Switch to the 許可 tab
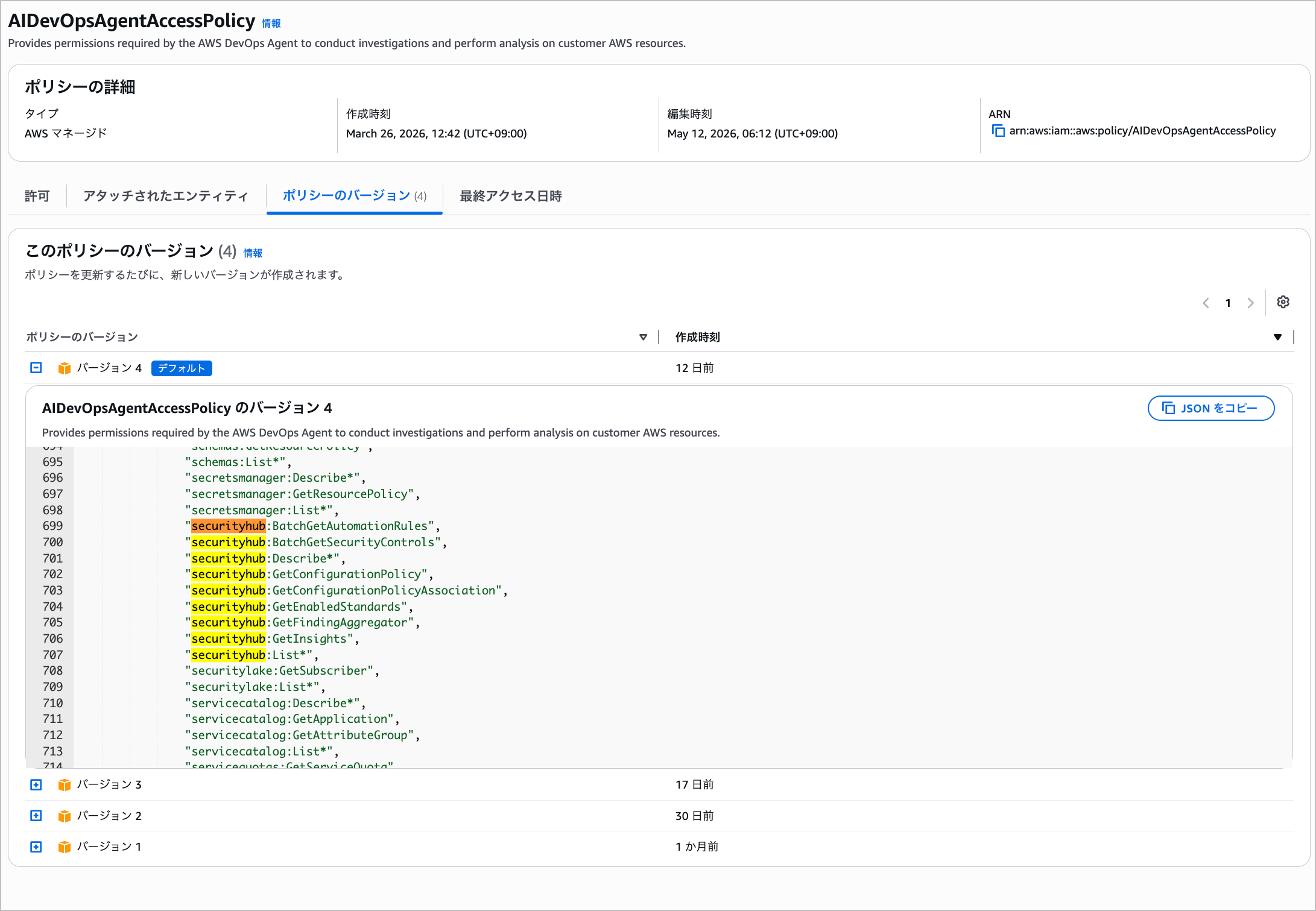The height and width of the screenshot is (911, 1316). (37, 196)
